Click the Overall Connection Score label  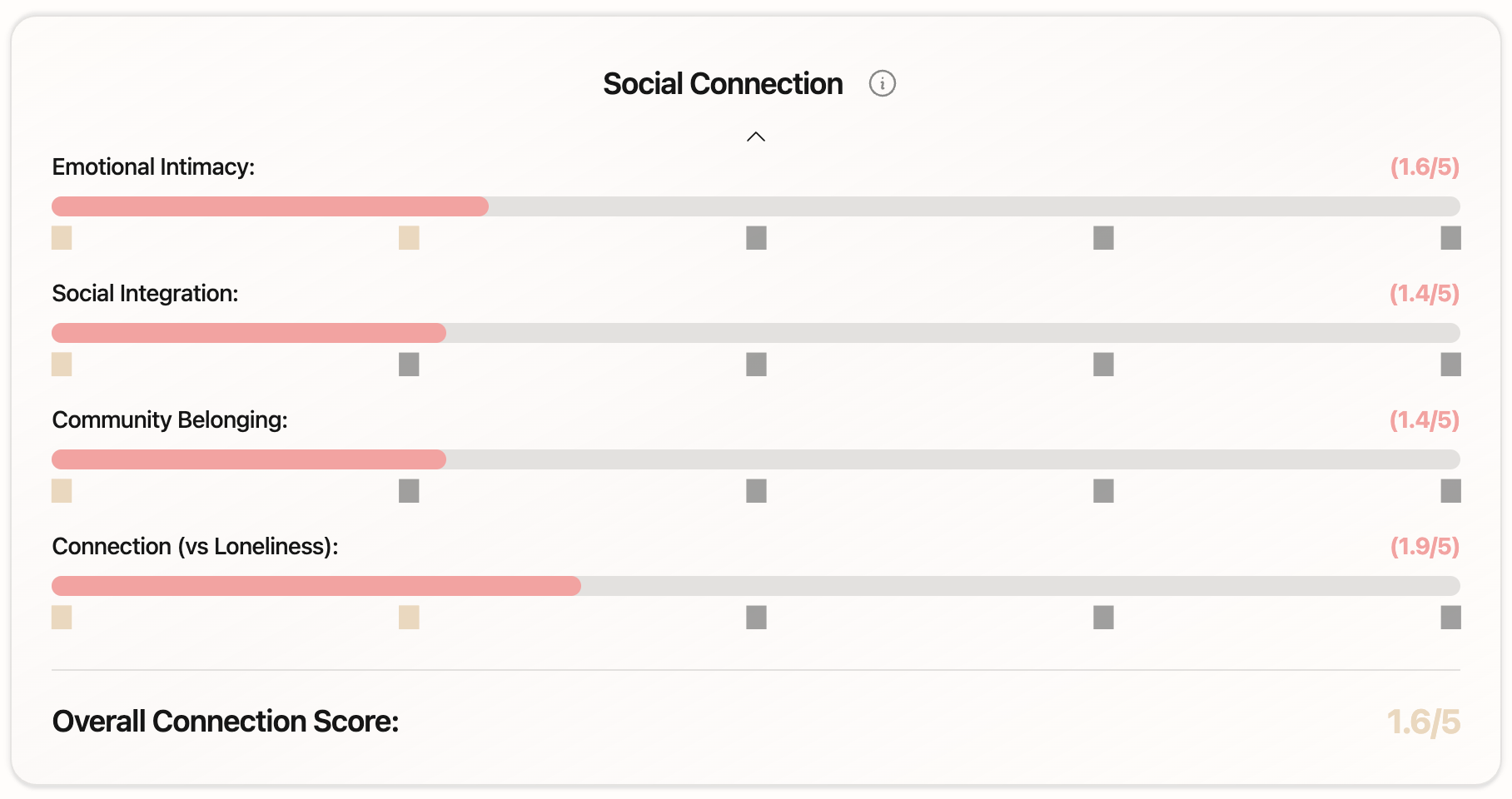[226, 722]
